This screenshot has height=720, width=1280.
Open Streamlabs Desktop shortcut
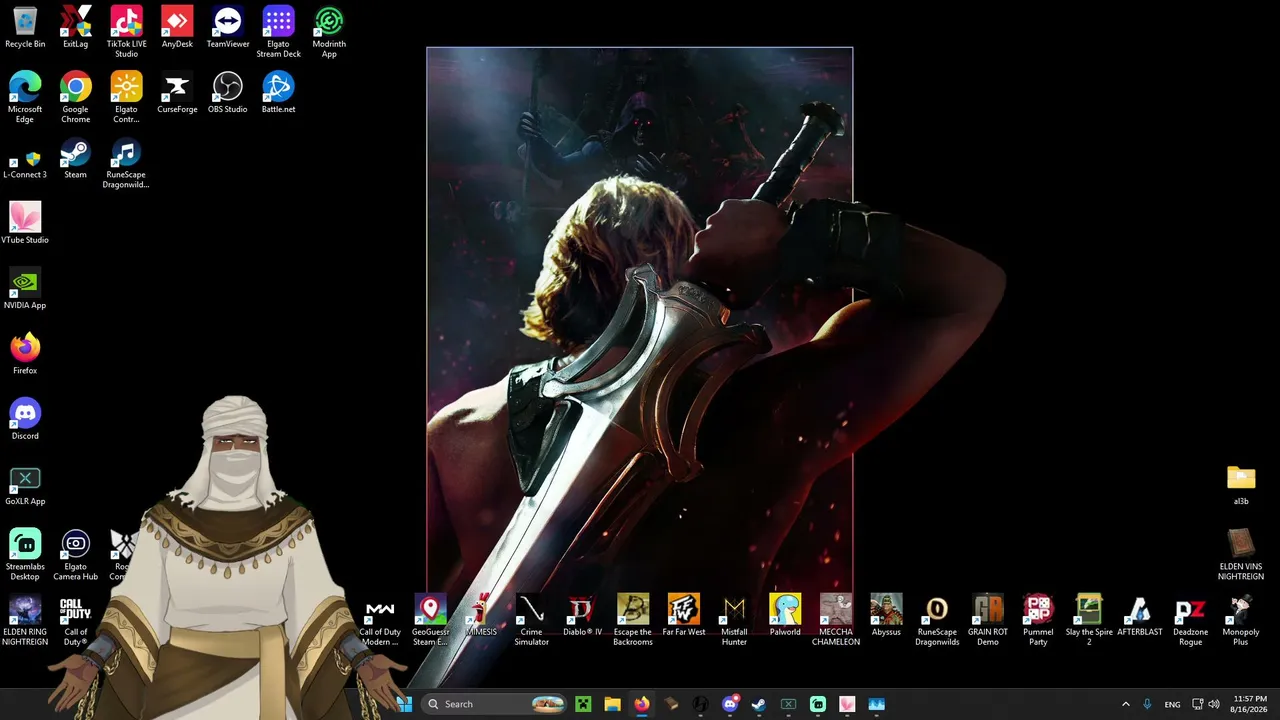click(25, 555)
